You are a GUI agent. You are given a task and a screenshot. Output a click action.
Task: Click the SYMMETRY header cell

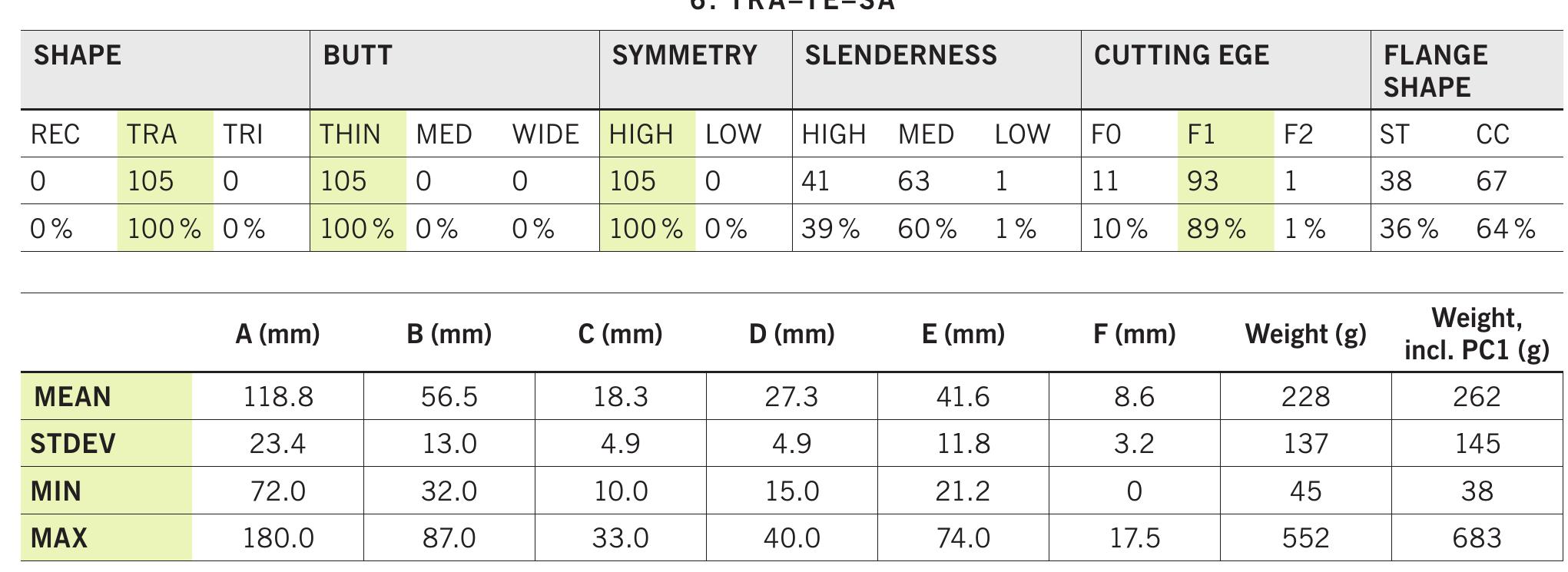click(x=685, y=55)
